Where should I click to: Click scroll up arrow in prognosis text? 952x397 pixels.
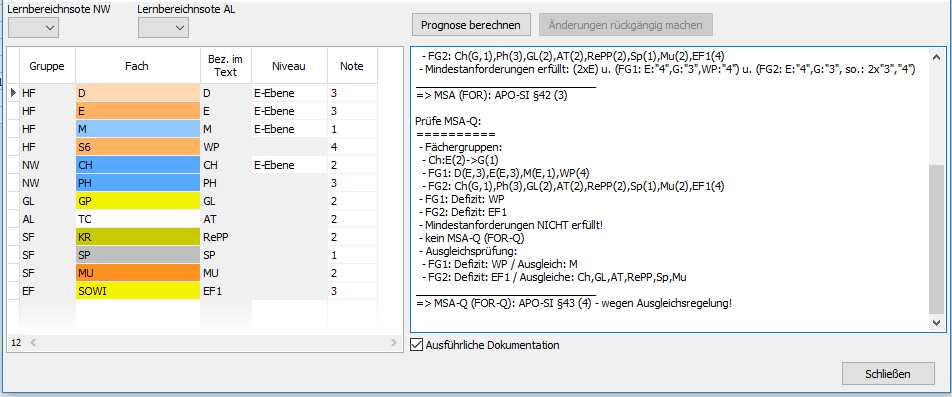pos(937,56)
